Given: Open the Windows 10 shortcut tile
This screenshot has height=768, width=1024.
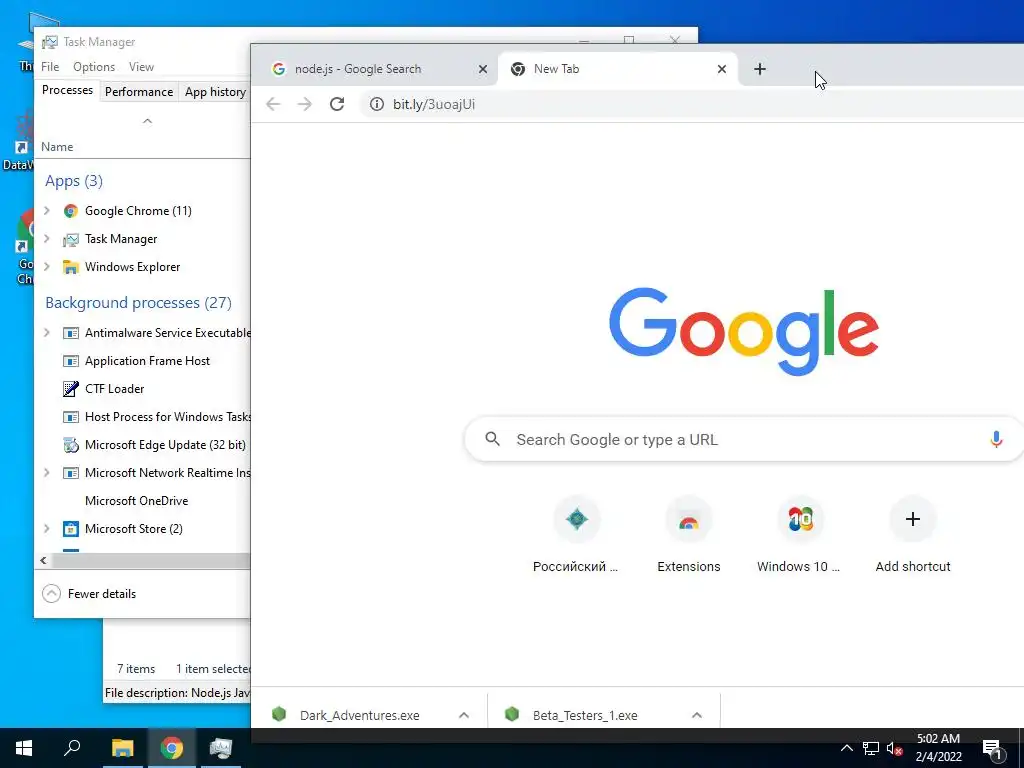Looking at the screenshot, I should pyautogui.click(x=801, y=519).
